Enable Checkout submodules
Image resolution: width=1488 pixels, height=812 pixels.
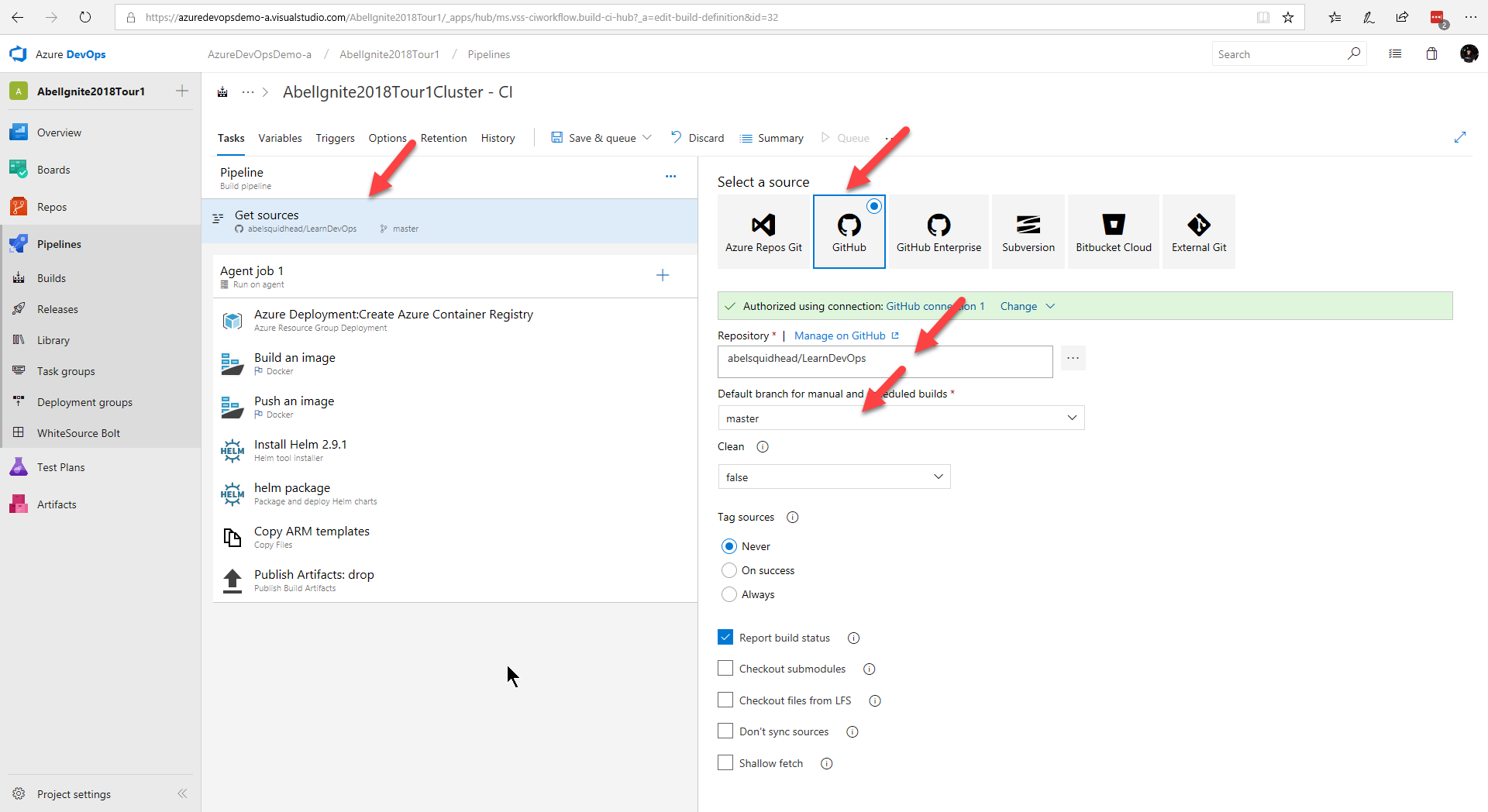point(725,668)
